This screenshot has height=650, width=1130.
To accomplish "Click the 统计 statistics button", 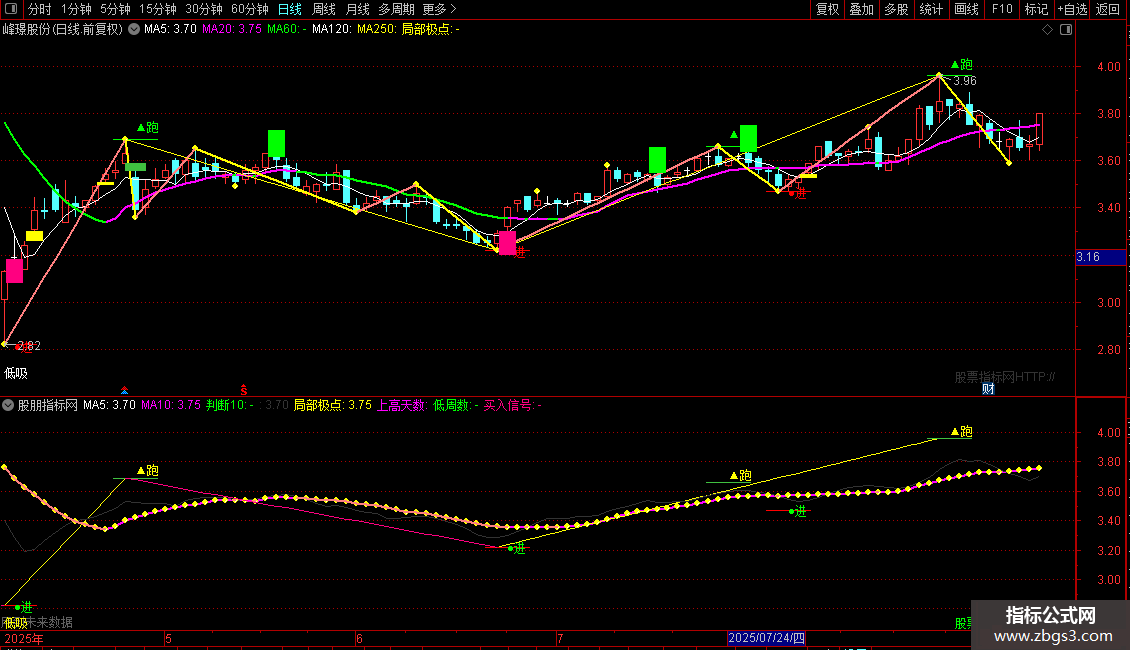I will click(x=931, y=9).
